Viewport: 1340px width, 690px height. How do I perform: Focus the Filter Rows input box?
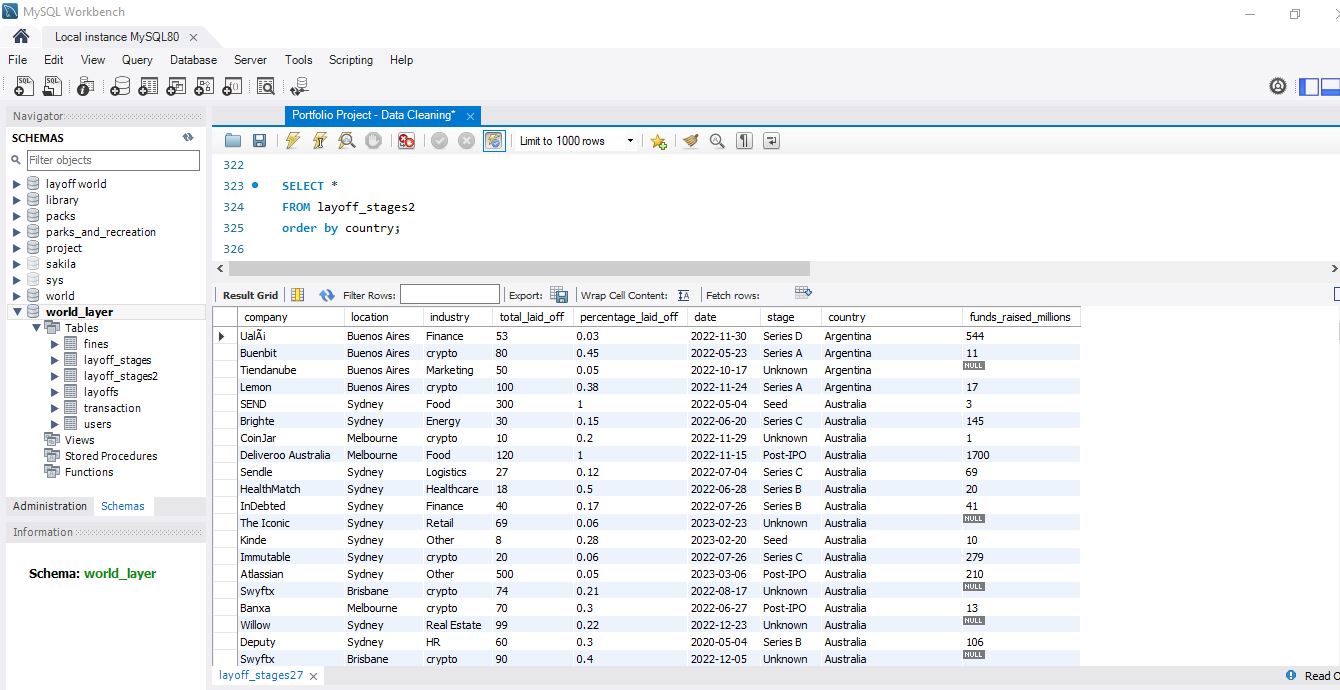coord(450,295)
